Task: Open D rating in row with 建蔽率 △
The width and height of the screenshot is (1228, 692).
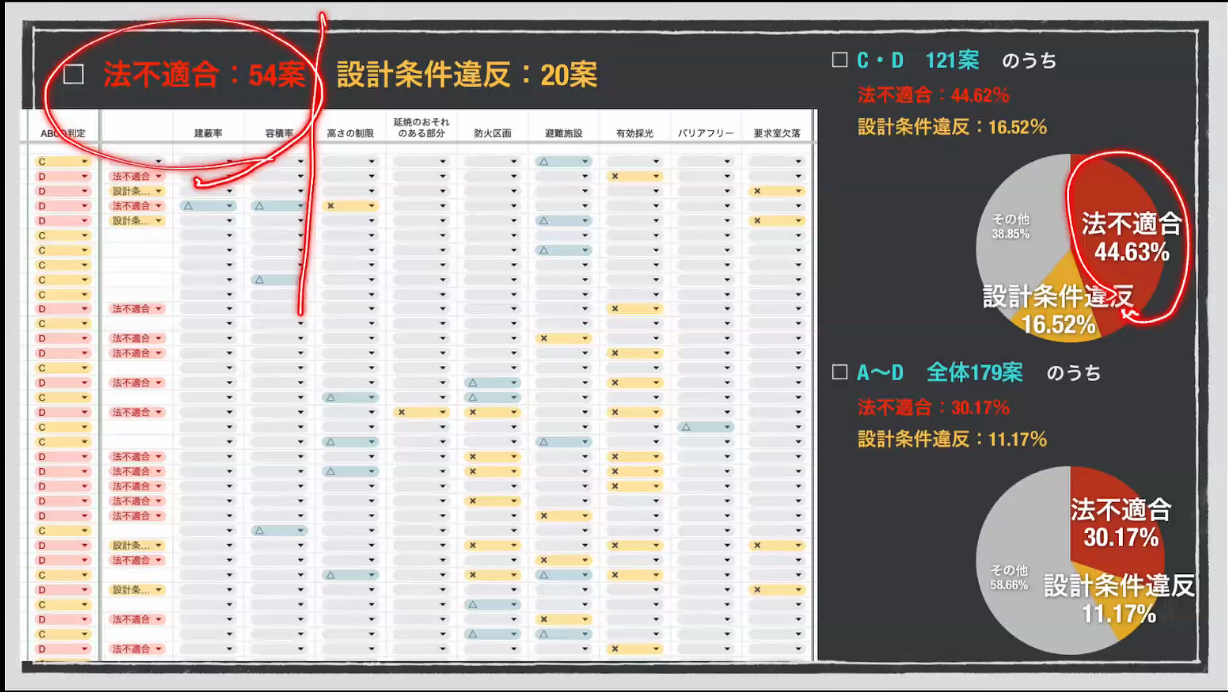Action: coord(63,205)
